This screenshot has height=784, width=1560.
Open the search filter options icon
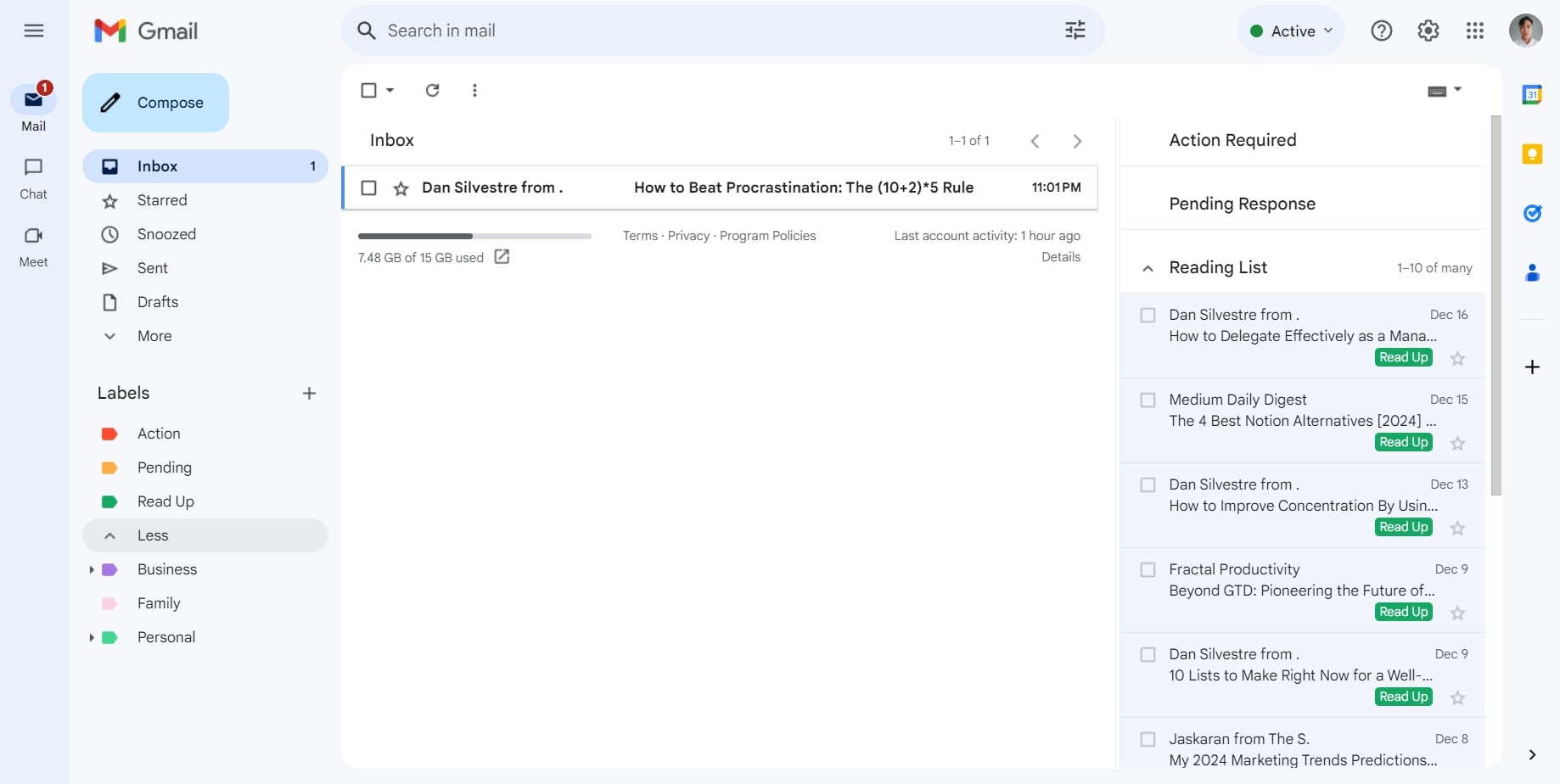tap(1075, 31)
